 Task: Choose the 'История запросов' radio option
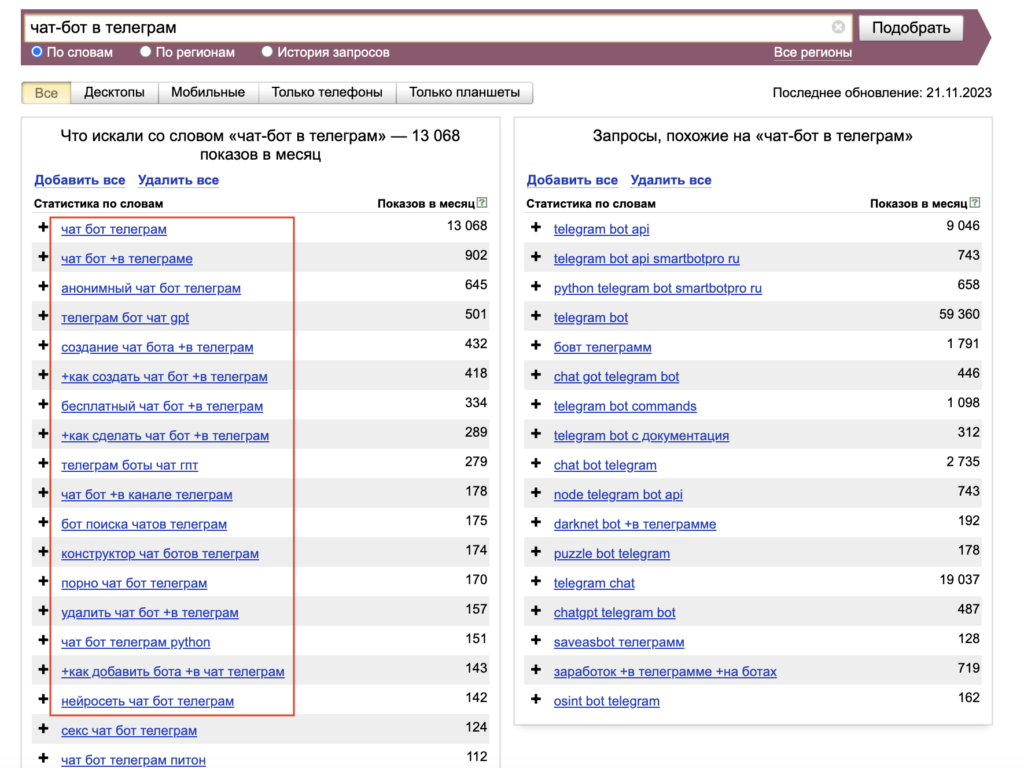pos(267,52)
